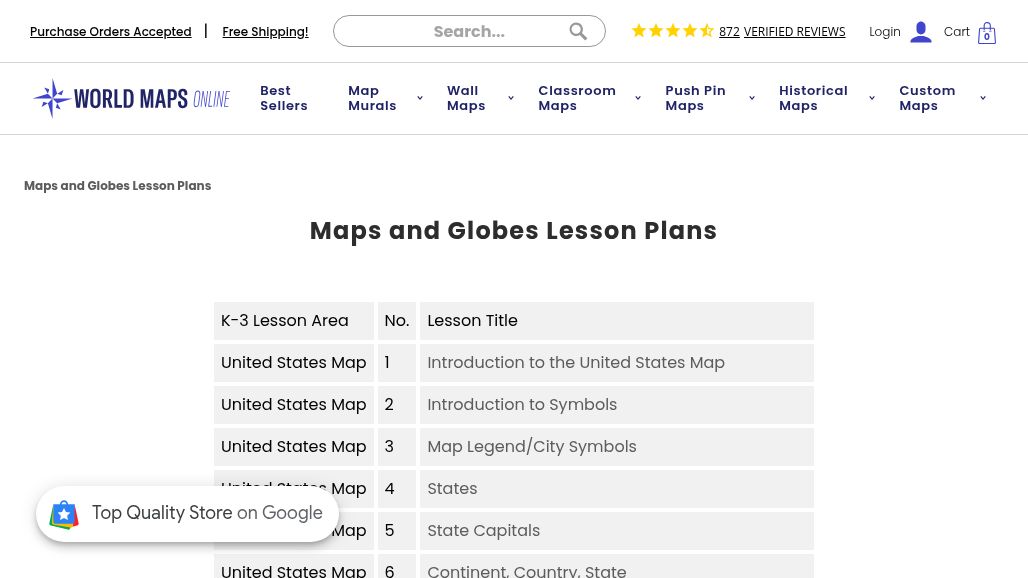The height and width of the screenshot is (578, 1028).
Task: Click the Free Shipping link
Action: click(265, 32)
